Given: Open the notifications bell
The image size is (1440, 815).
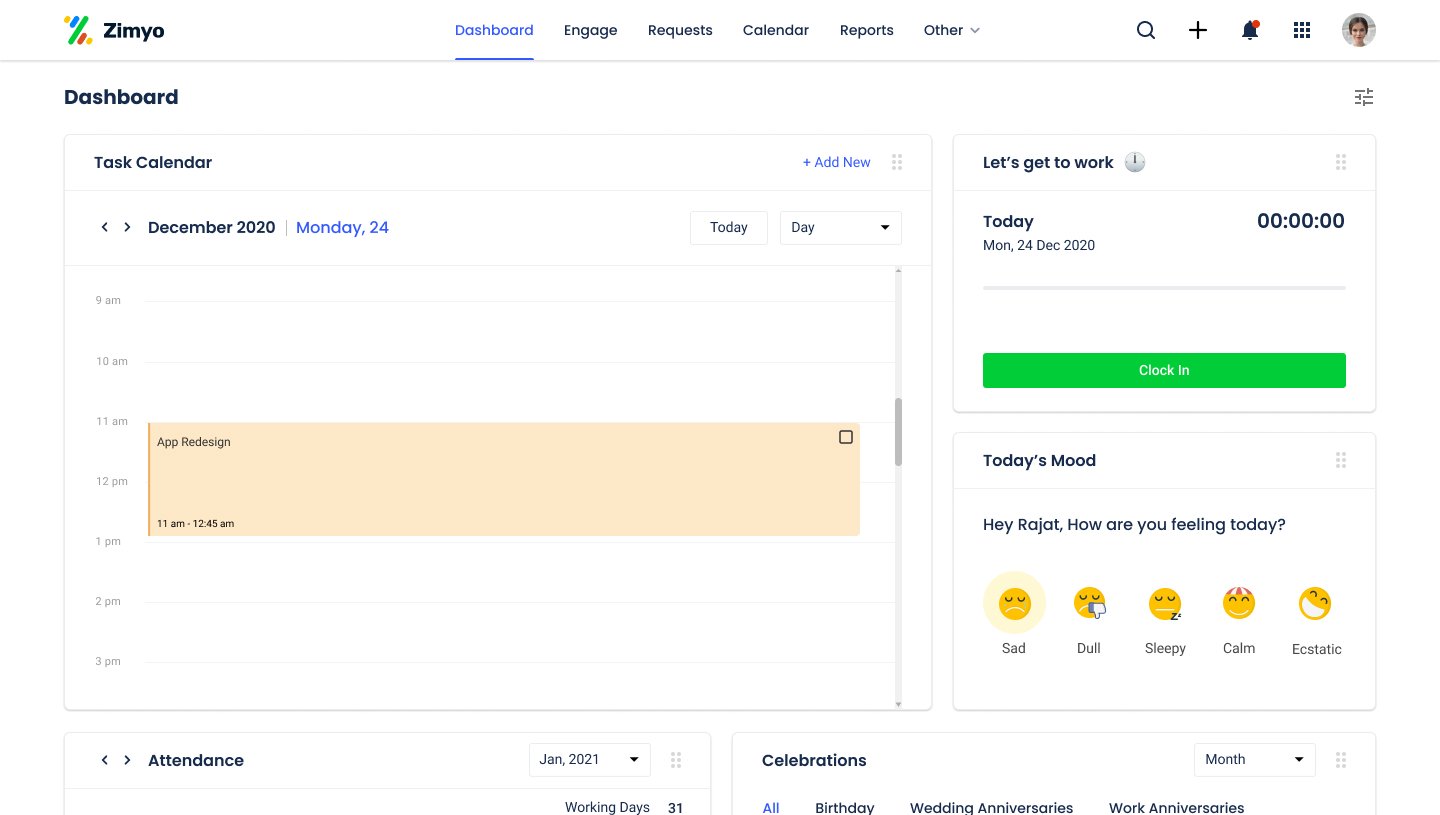Looking at the screenshot, I should click(1250, 30).
